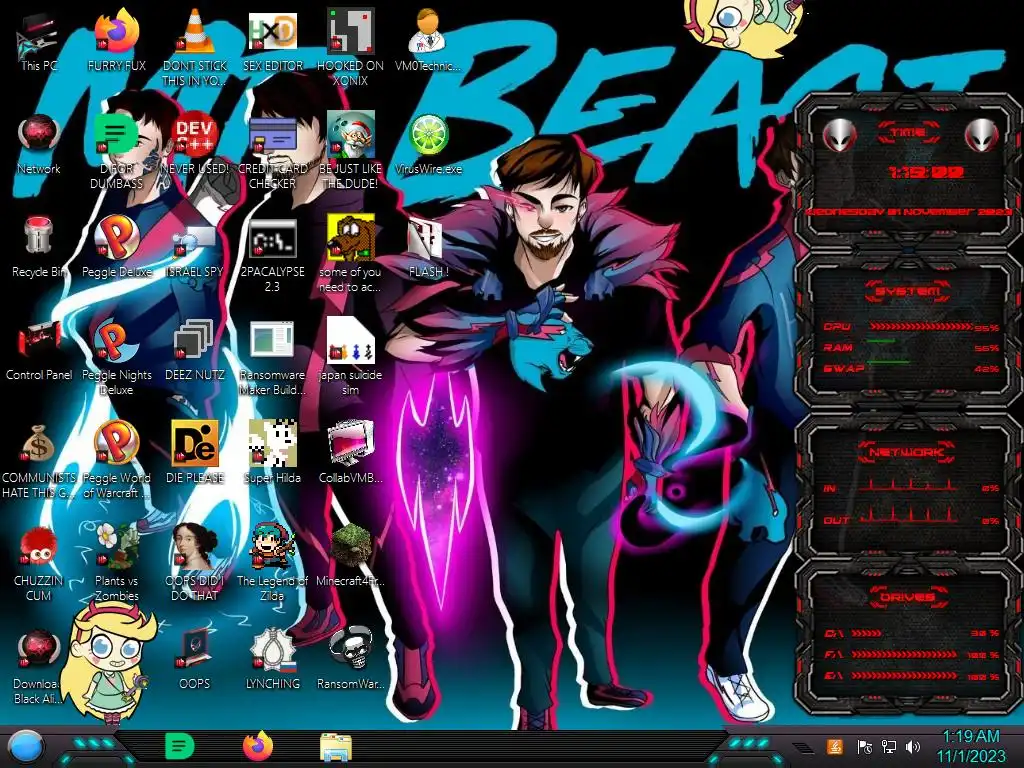Click the E:\ drive entry in gadget
Screen dimensions: 1024x768
point(912,676)
